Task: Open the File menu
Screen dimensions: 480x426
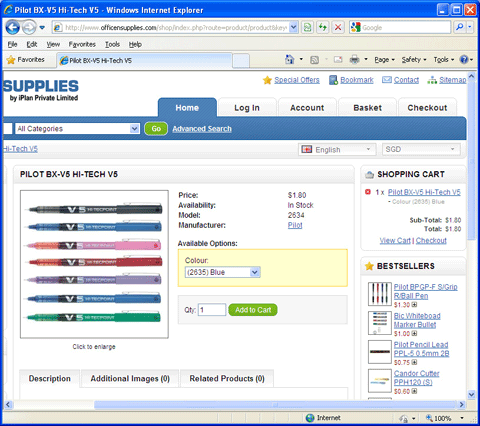Action: pos(12,44)
